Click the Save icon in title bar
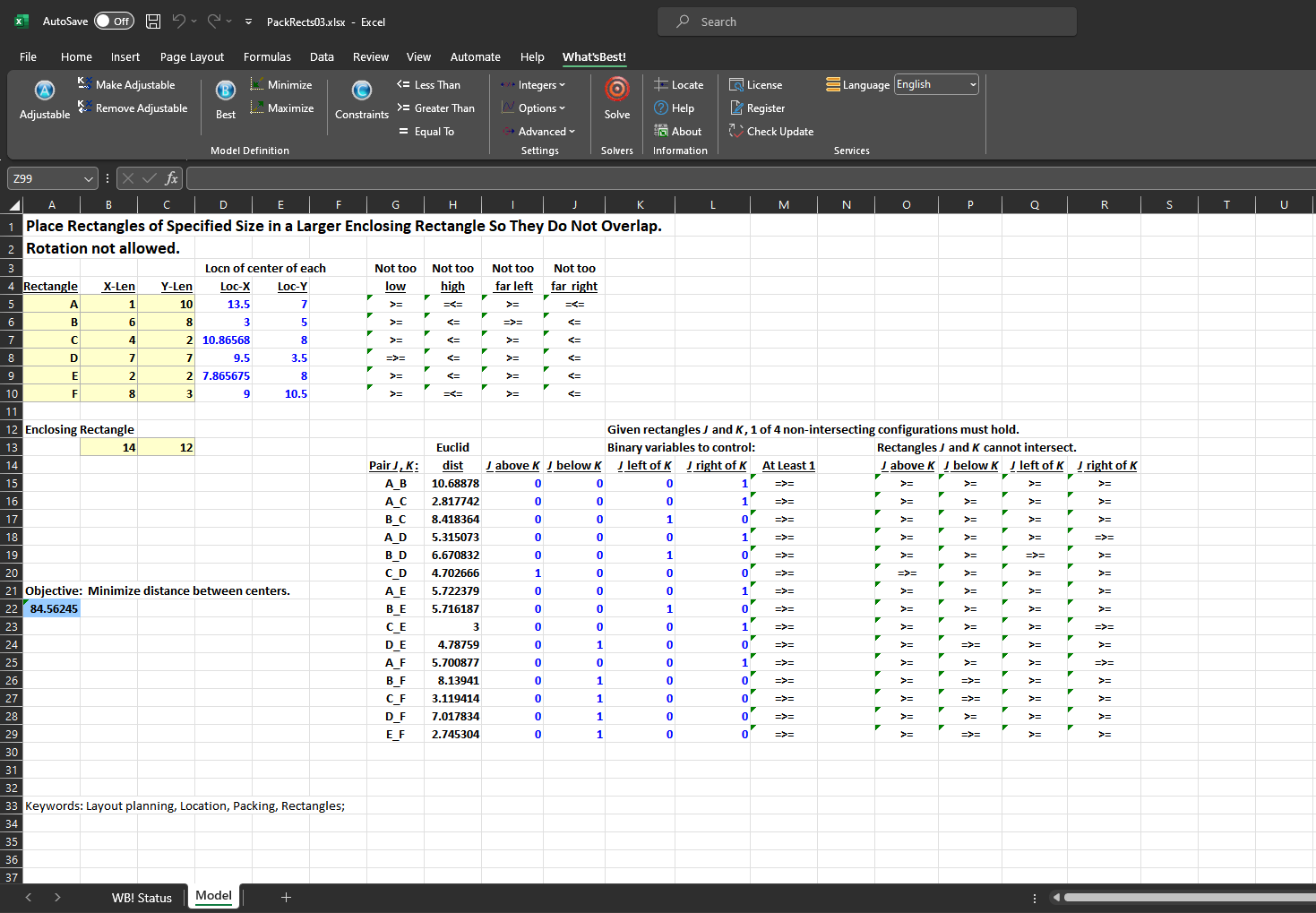Screen dimensions: 1316x913 pos(153,22)
